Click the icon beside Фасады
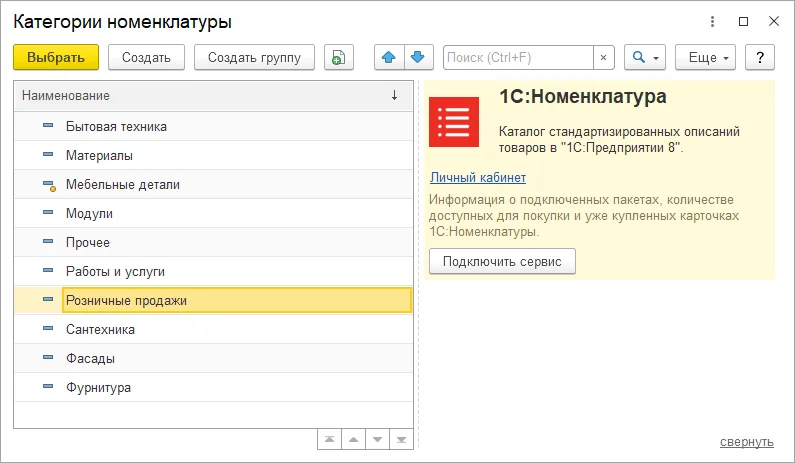The width and height of the screenshot is (795, 463). [48, 358]
